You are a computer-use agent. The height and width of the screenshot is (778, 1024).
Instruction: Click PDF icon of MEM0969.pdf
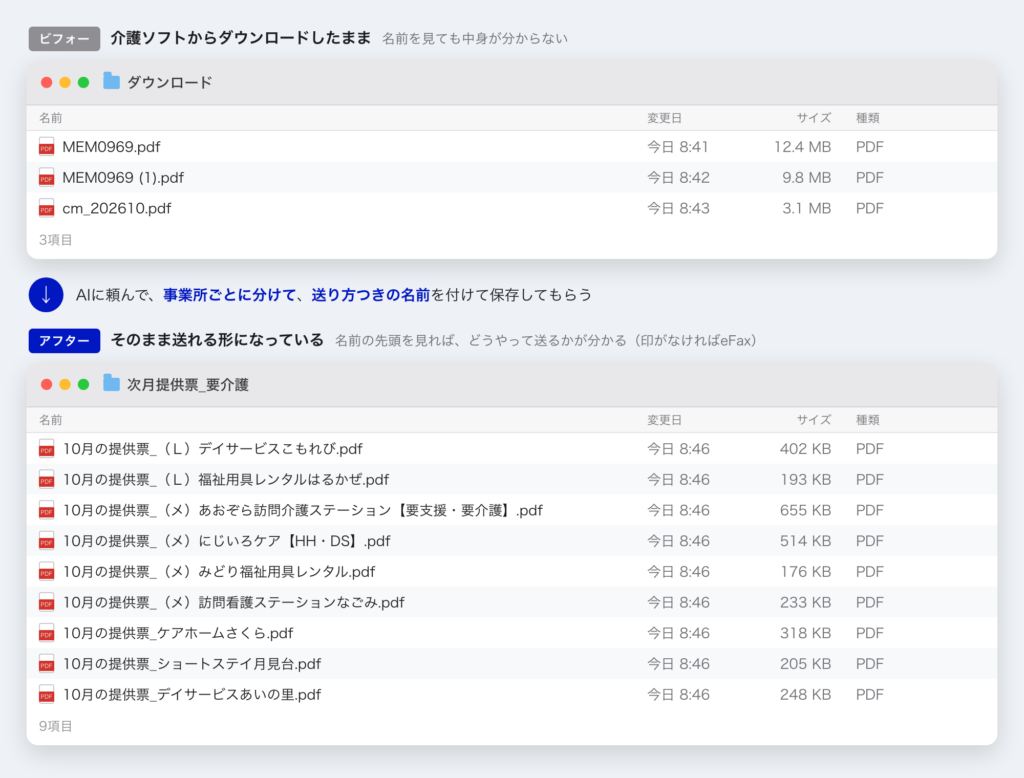coord(46,147)
